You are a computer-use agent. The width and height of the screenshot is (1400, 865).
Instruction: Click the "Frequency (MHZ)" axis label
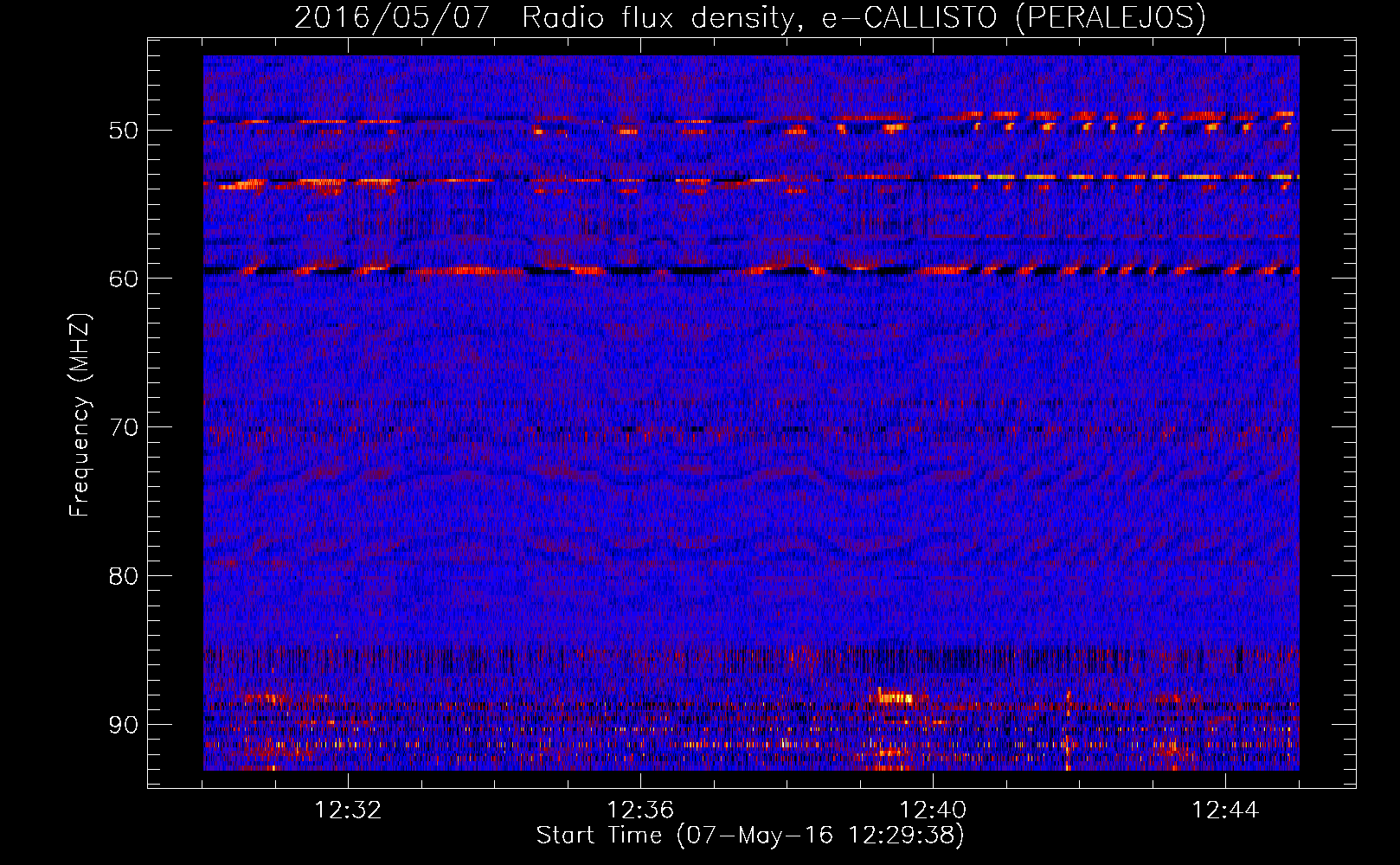click(80, 414)
